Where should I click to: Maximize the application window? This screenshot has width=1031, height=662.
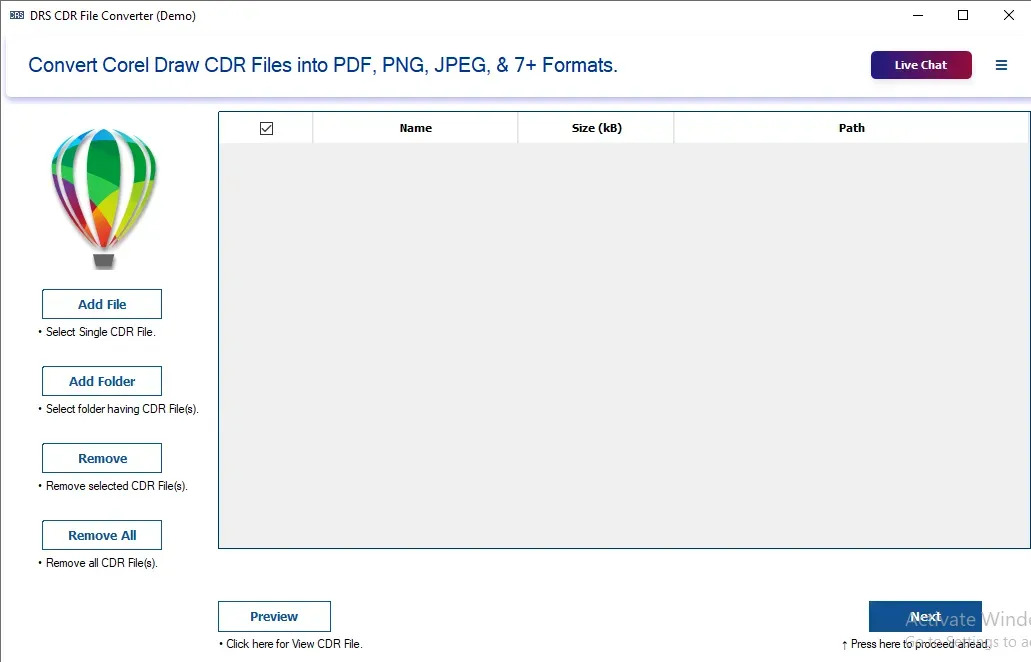click(963, 15)
